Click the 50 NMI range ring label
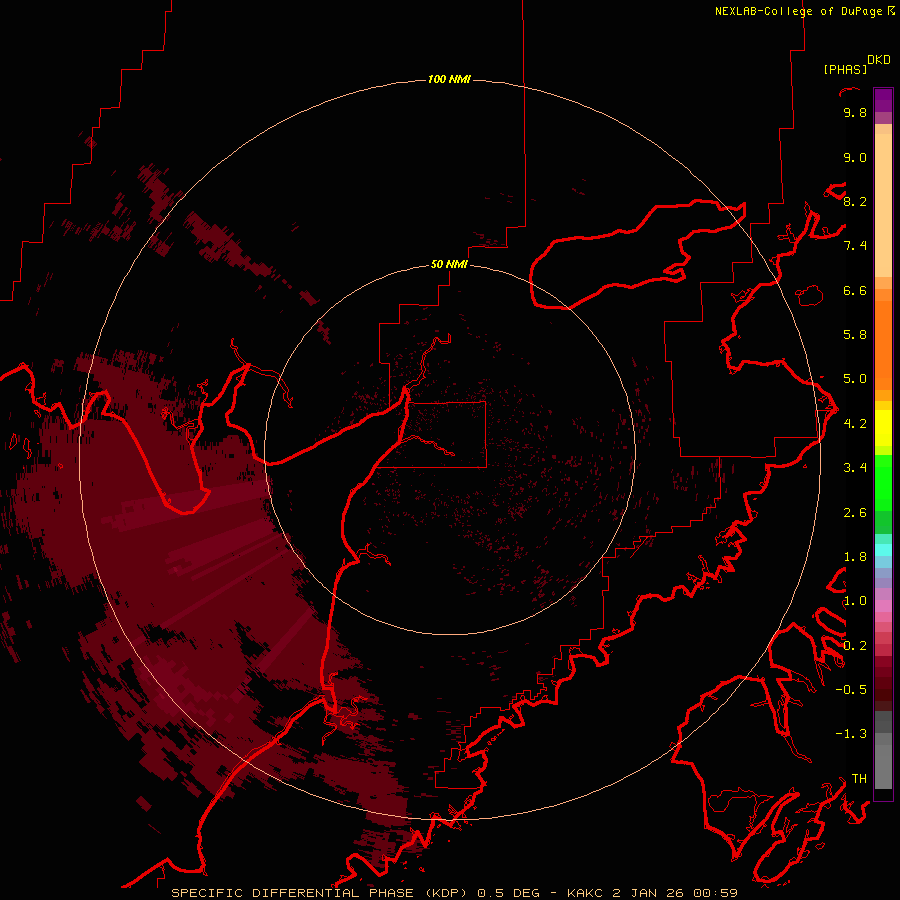This screenshot has height=900, width=900. pos(449,264)
